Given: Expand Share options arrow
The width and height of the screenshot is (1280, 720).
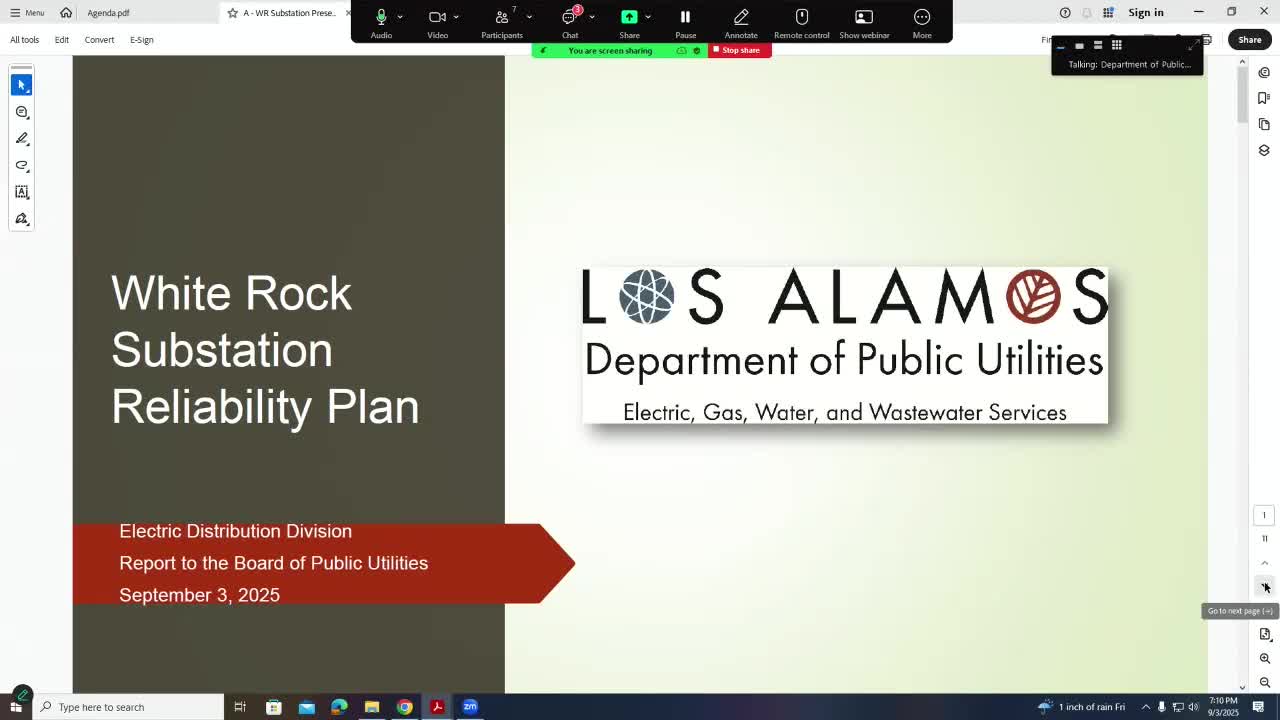Looking at the screenshot, I should (x=648, y=17).
